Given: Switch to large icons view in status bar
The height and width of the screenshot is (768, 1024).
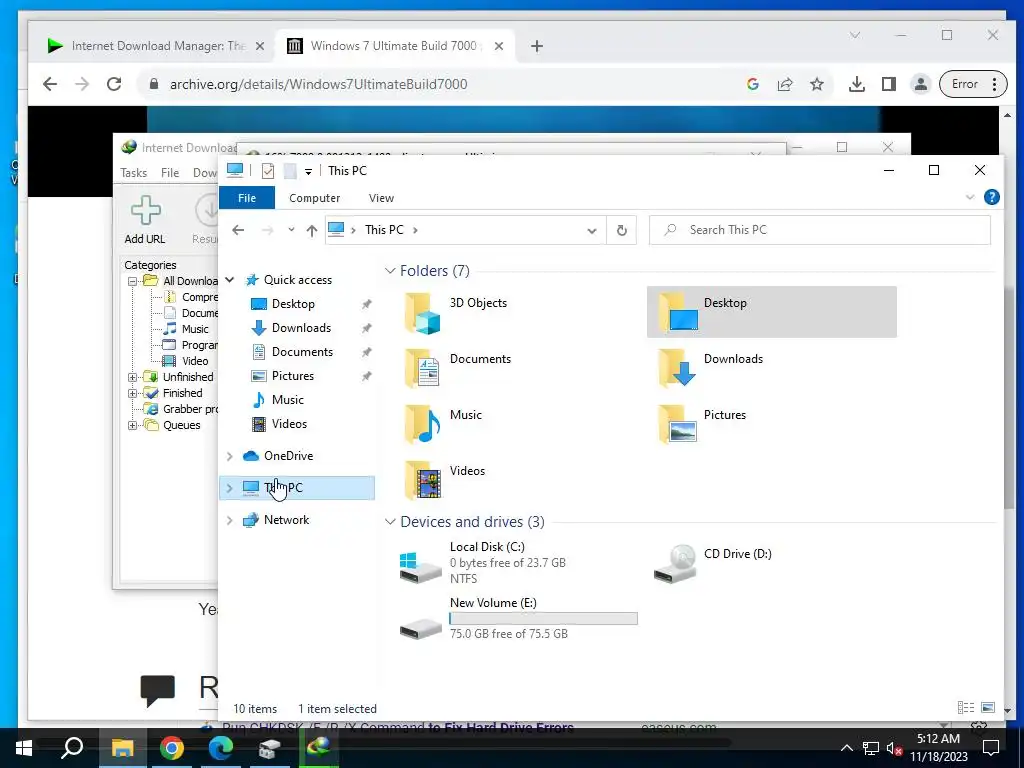Looking at the screenshot, I should [988, 707].
